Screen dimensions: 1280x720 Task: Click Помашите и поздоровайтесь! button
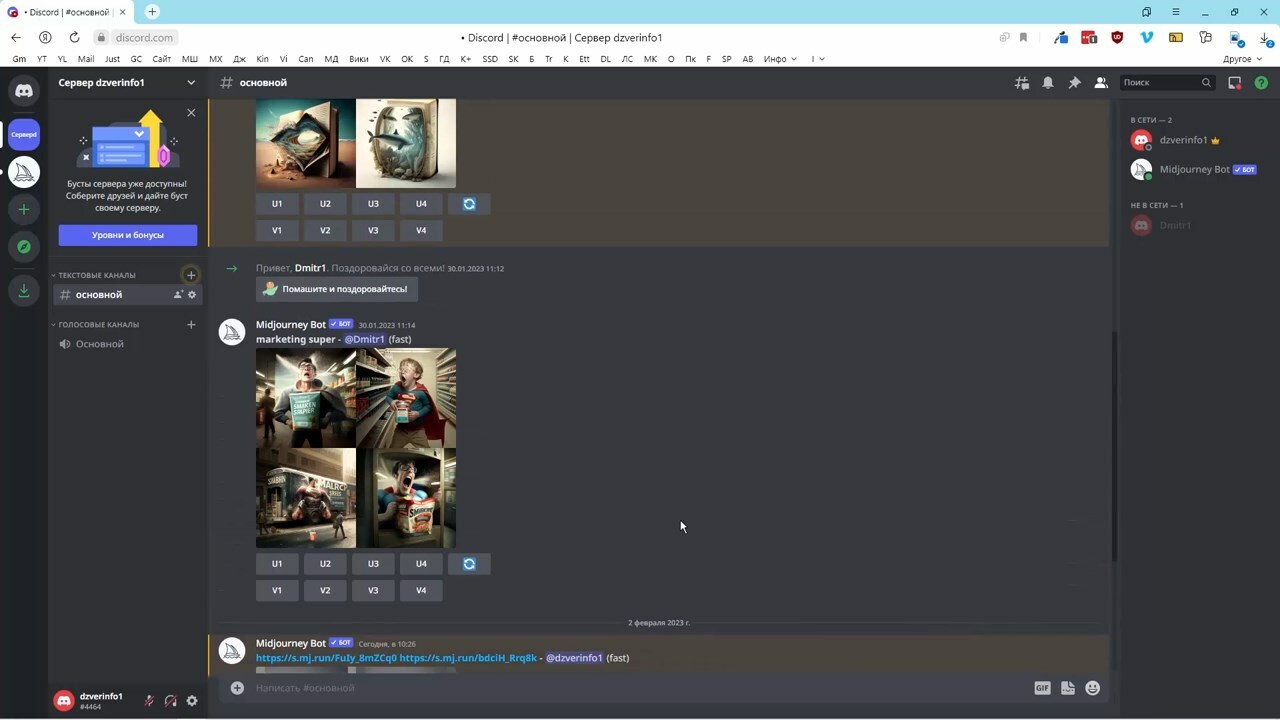(337, 289)
